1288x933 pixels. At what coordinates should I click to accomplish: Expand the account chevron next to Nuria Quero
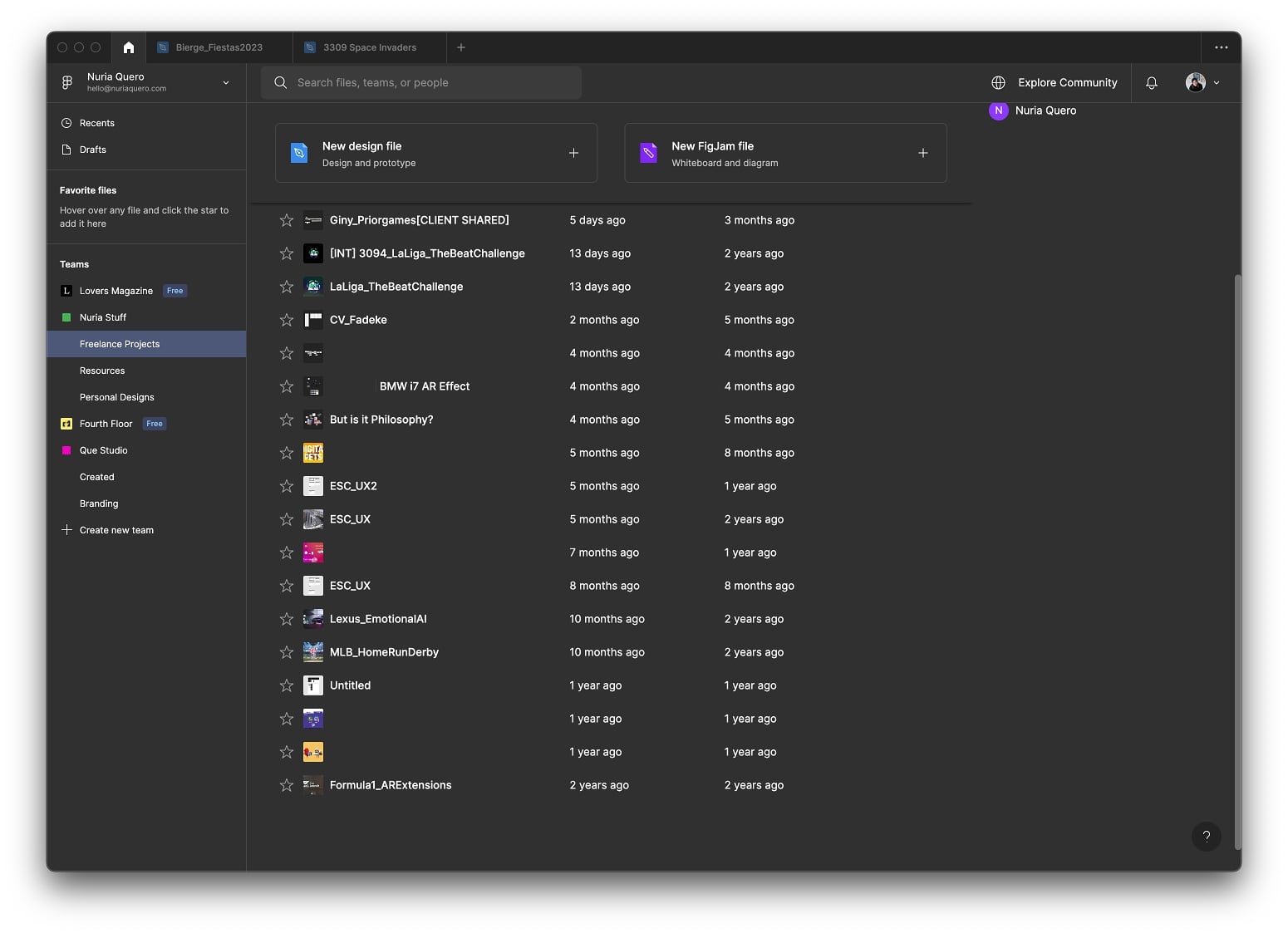(226, 82)
